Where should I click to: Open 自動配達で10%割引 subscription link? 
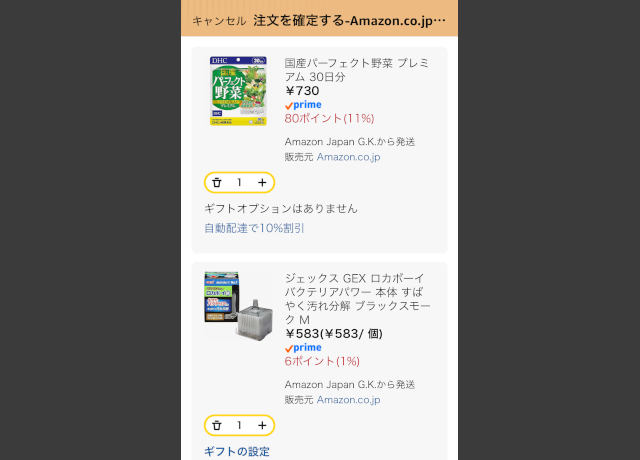(x=255, y=228)
